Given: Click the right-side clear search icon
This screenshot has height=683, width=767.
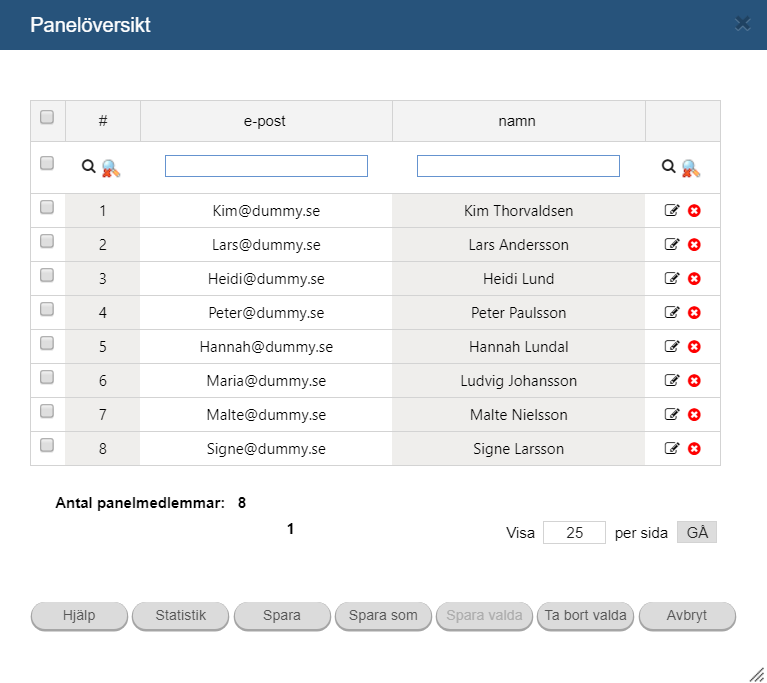Looking at the screenshot, I should tap(691, 168).
